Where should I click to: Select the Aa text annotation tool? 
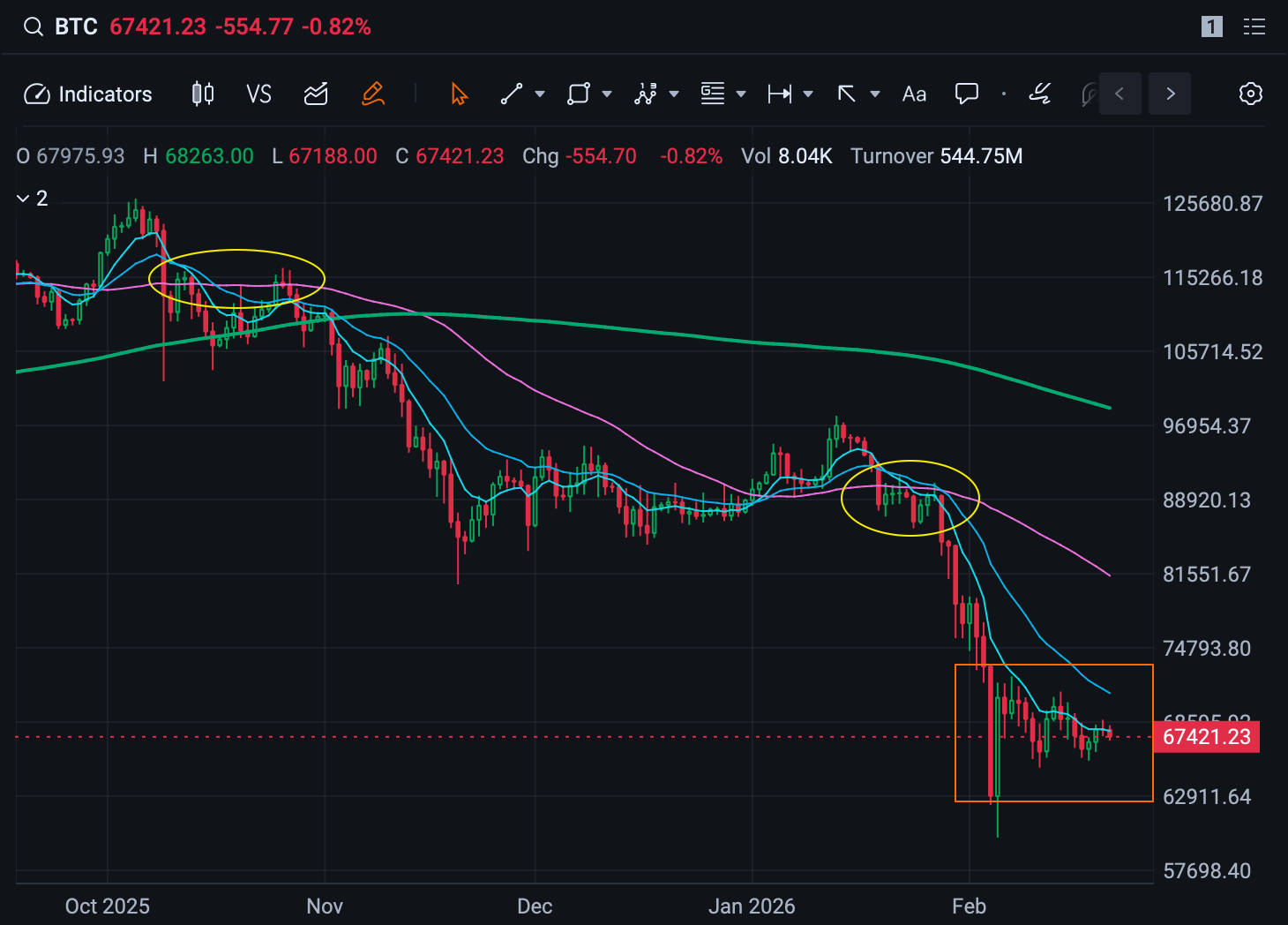[914, 94]
